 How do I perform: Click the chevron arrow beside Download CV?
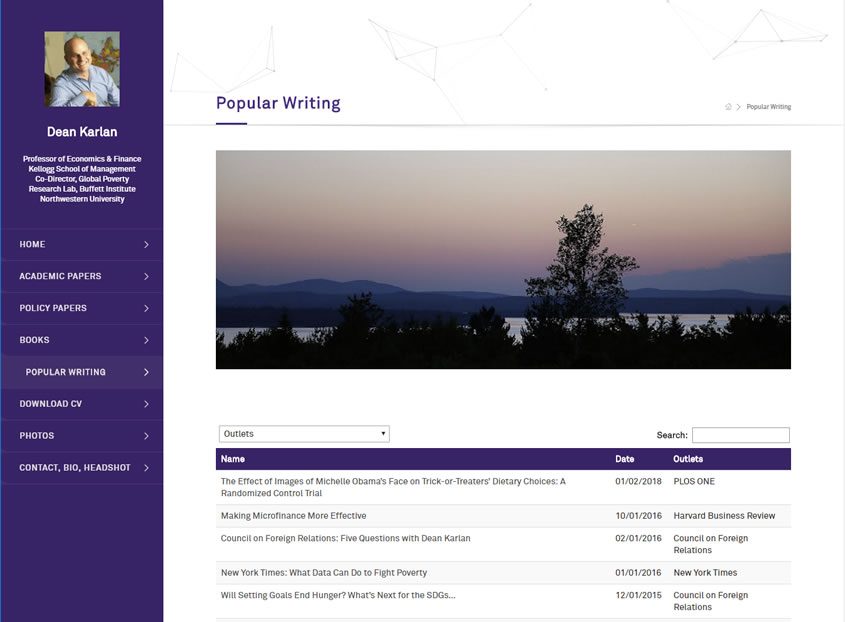146,404
